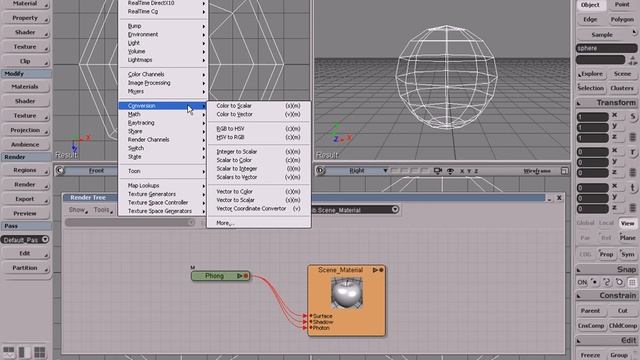Click the S scale transform icon
This screenshot has height=360, width=640.
point(633,116)
